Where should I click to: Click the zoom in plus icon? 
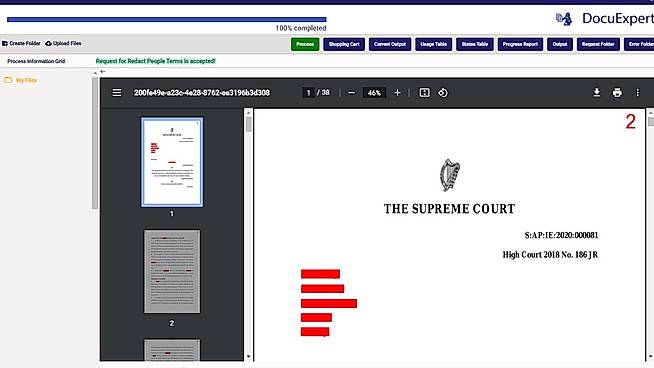[397, 93]
